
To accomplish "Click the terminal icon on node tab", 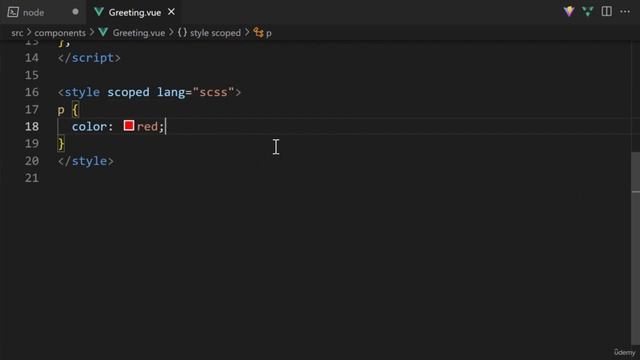I will click(13, 12).
